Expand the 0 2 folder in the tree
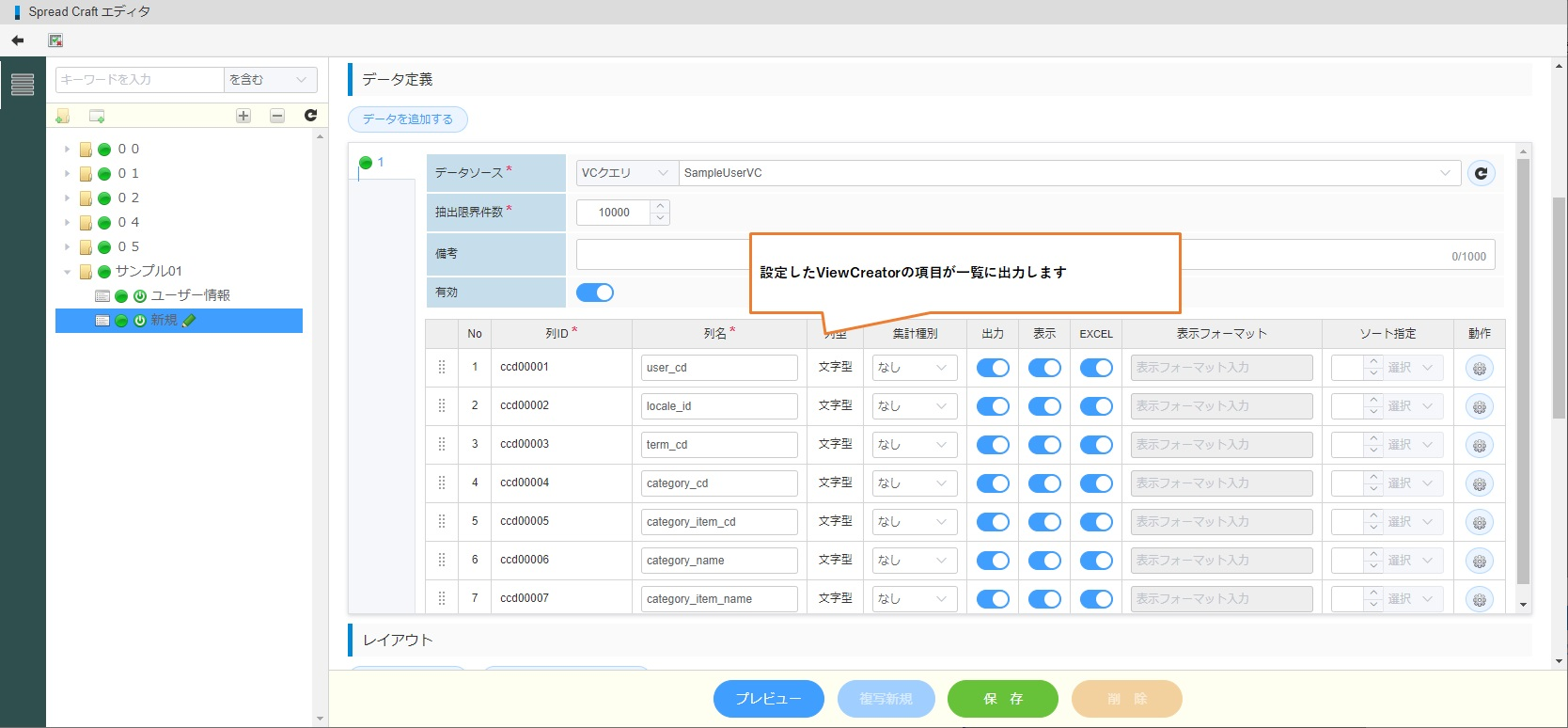Viewport: 1568px width, 728px height. coord(67,198)
